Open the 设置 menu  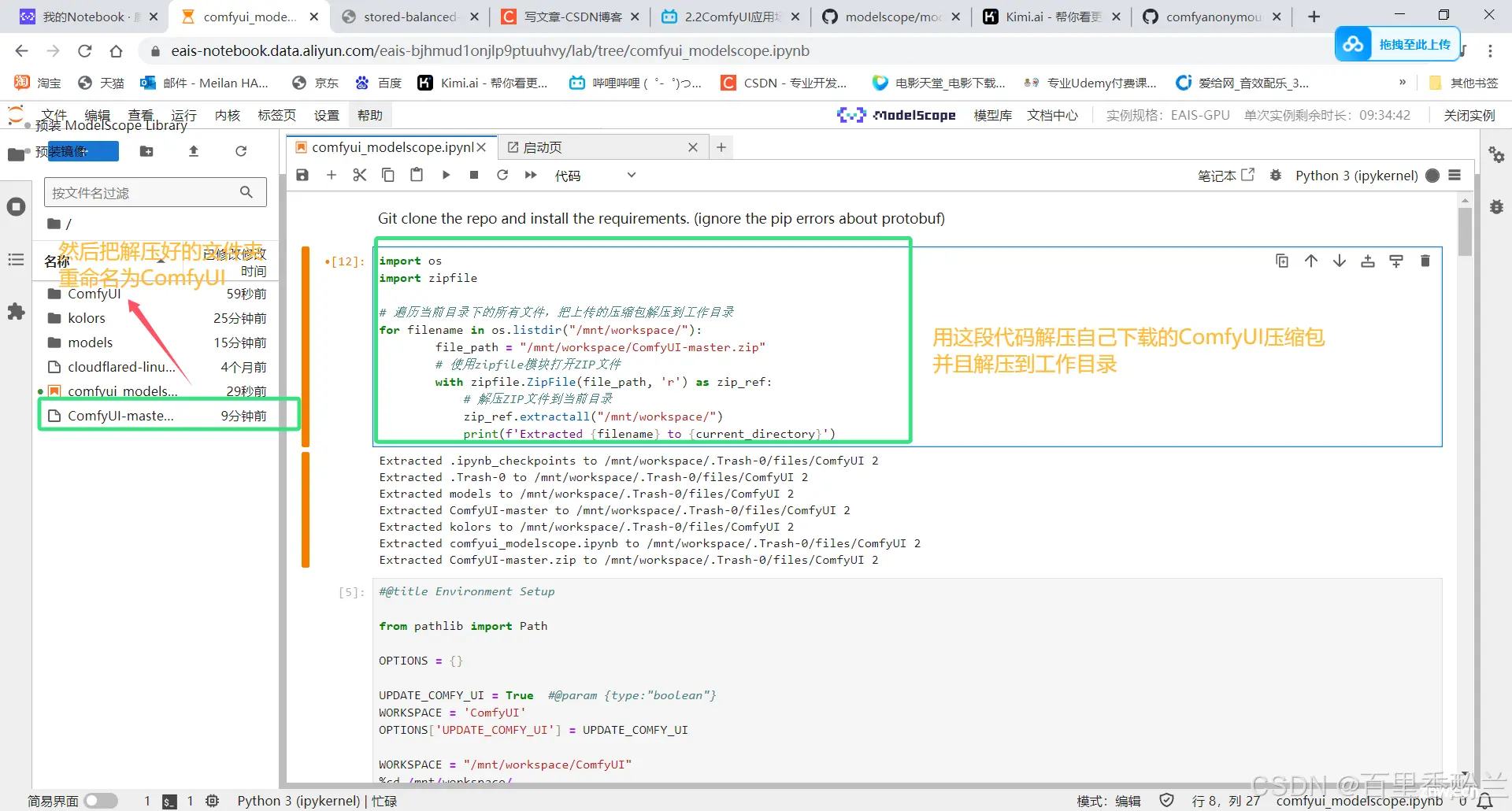click(x=327, y=115)
